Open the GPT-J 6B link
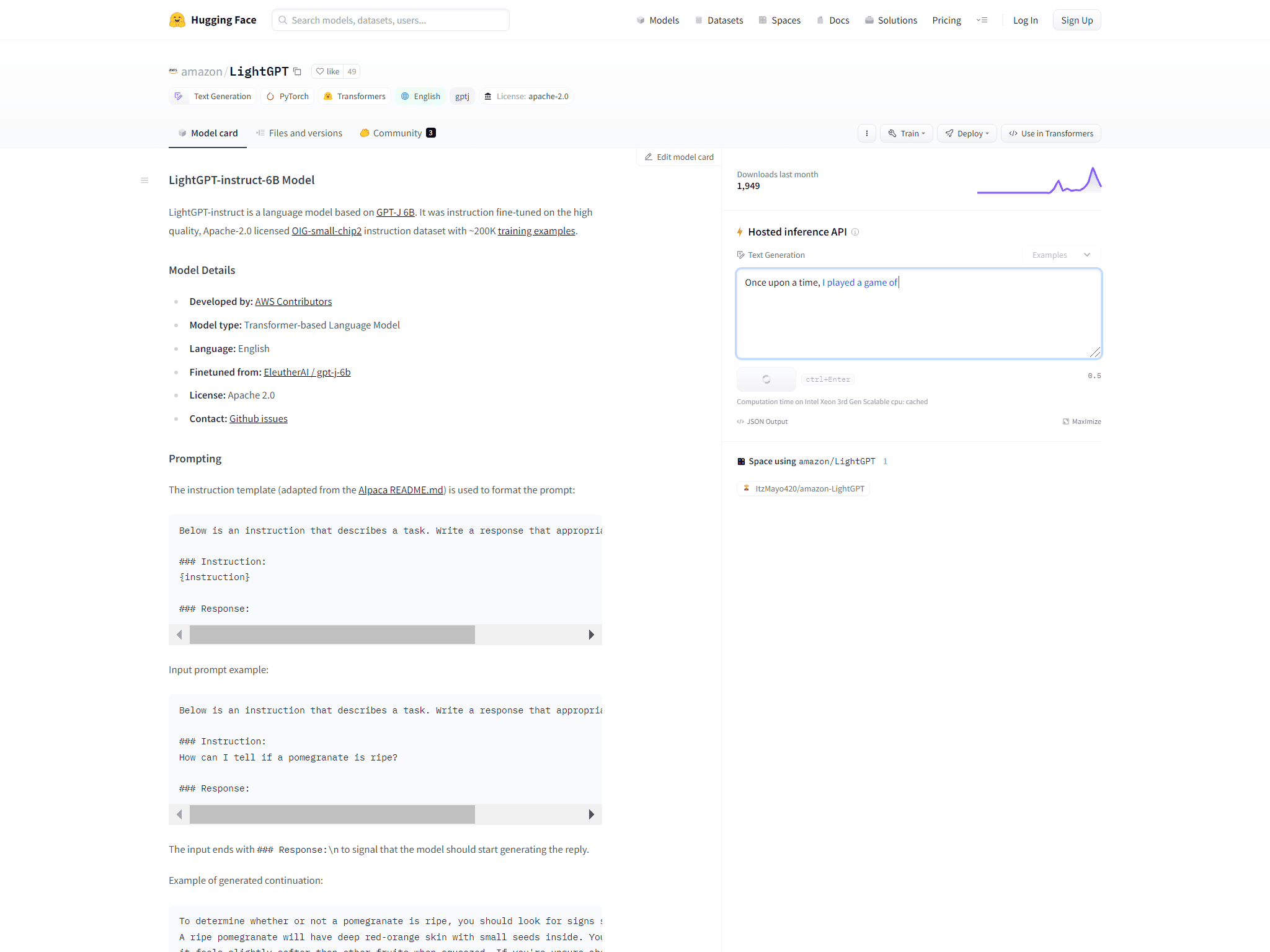 396,212
